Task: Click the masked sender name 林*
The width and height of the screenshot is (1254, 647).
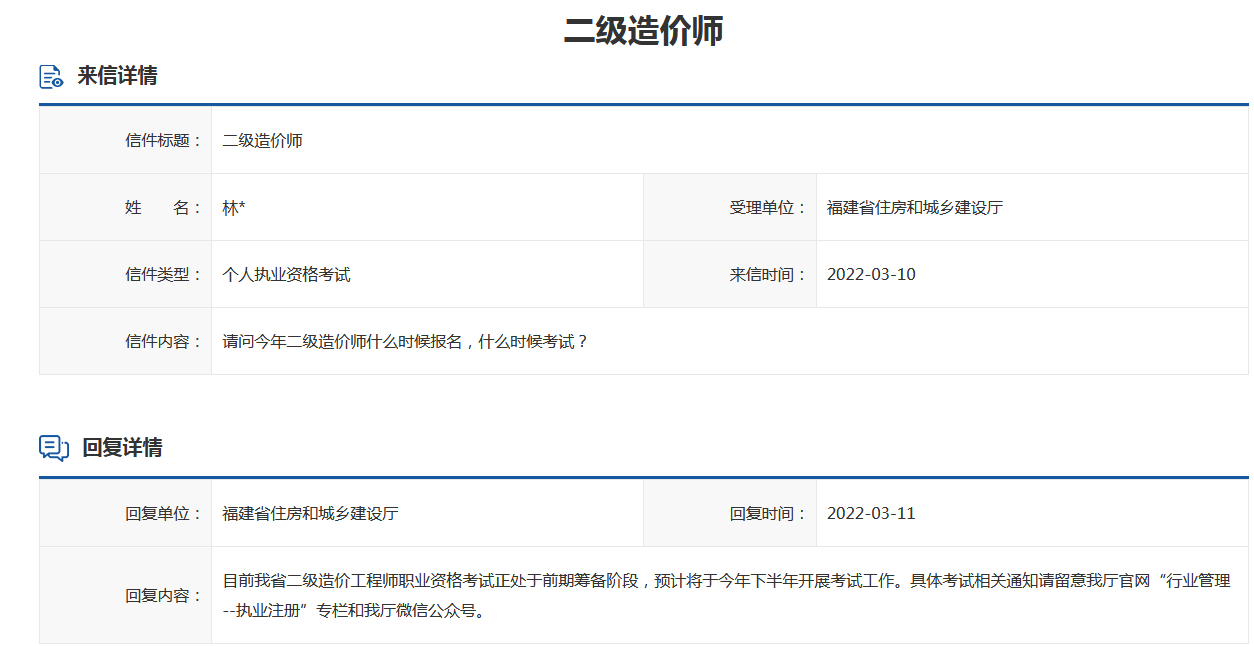Action: coord(231,206)
